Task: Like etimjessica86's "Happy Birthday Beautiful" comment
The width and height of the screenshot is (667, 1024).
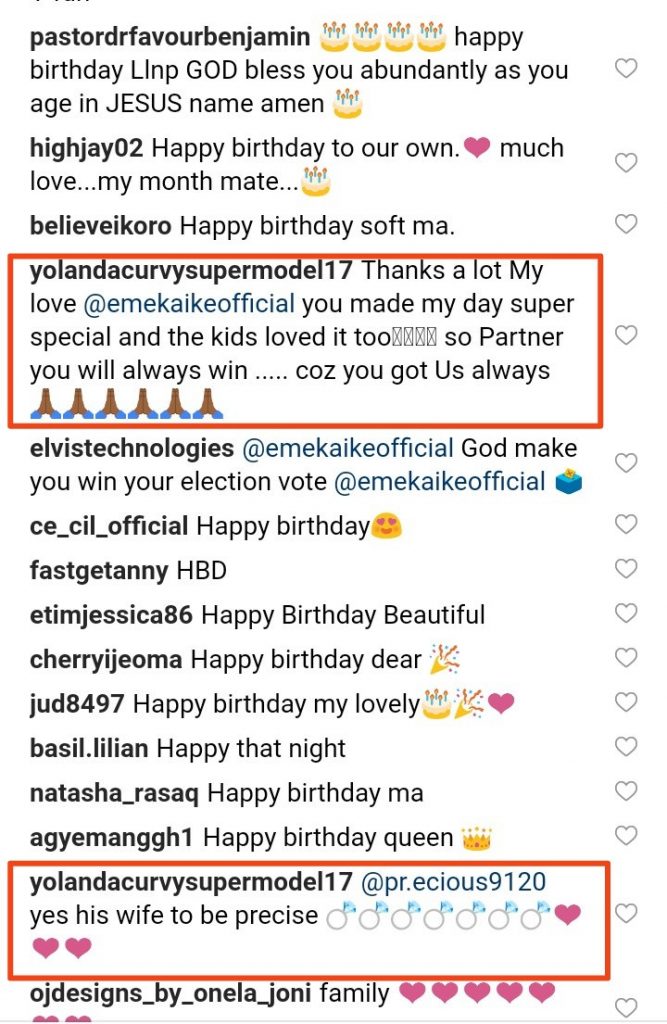Action: 626,614
